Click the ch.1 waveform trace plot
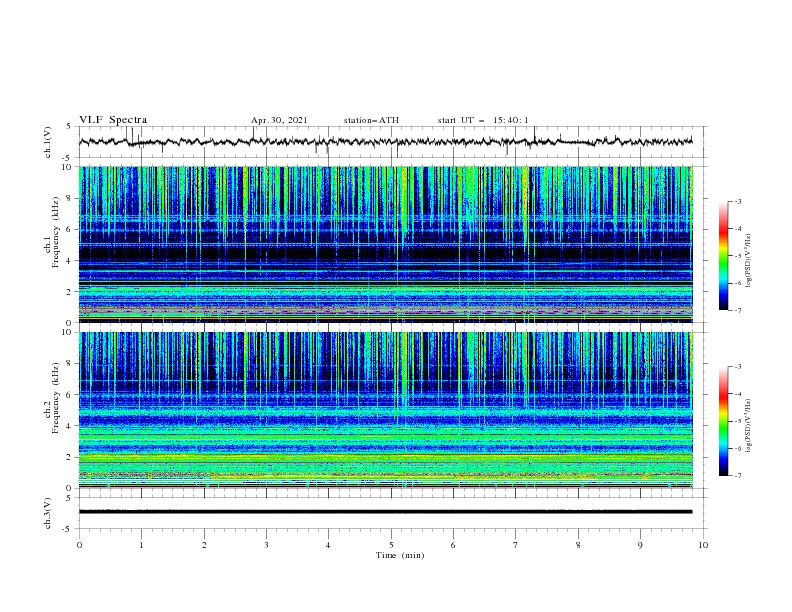The width and height of the screenshot is (792, 612). [385, 142]
